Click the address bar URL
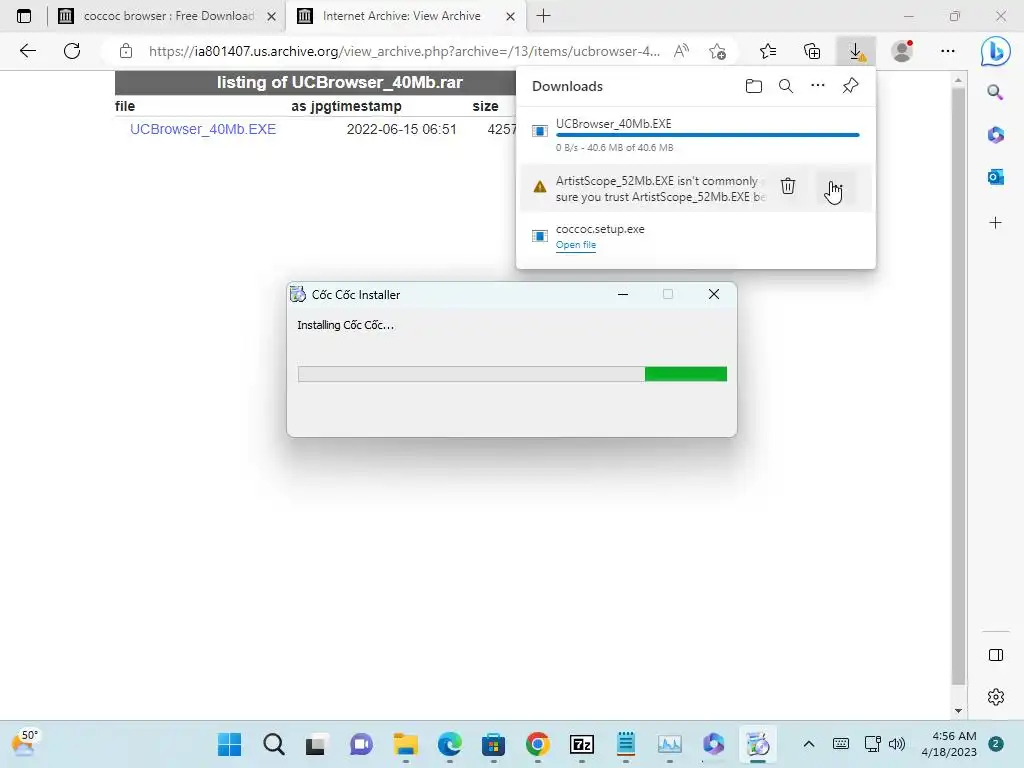The image size is (1024, 768). coord(404,51)
